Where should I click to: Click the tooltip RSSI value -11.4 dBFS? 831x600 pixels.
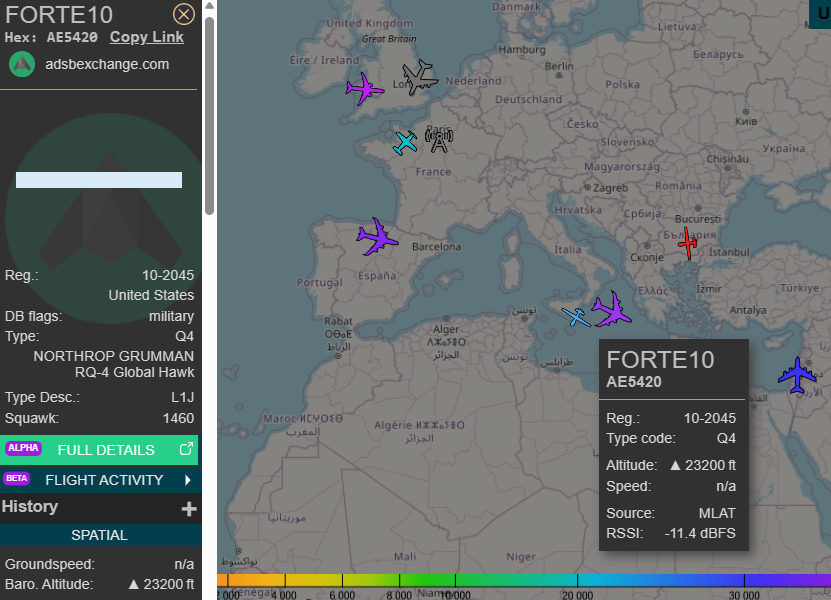[x=700, y=533]
